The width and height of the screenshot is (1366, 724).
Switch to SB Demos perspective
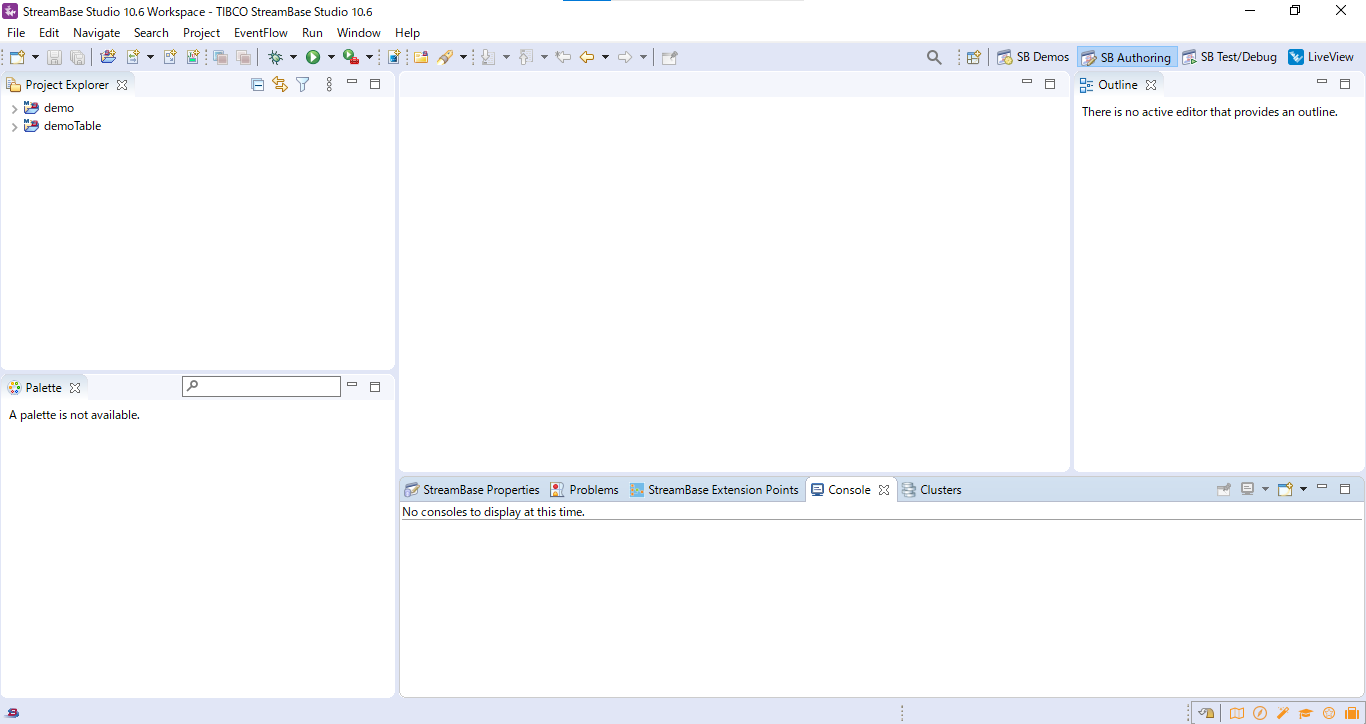point(1034,57)
